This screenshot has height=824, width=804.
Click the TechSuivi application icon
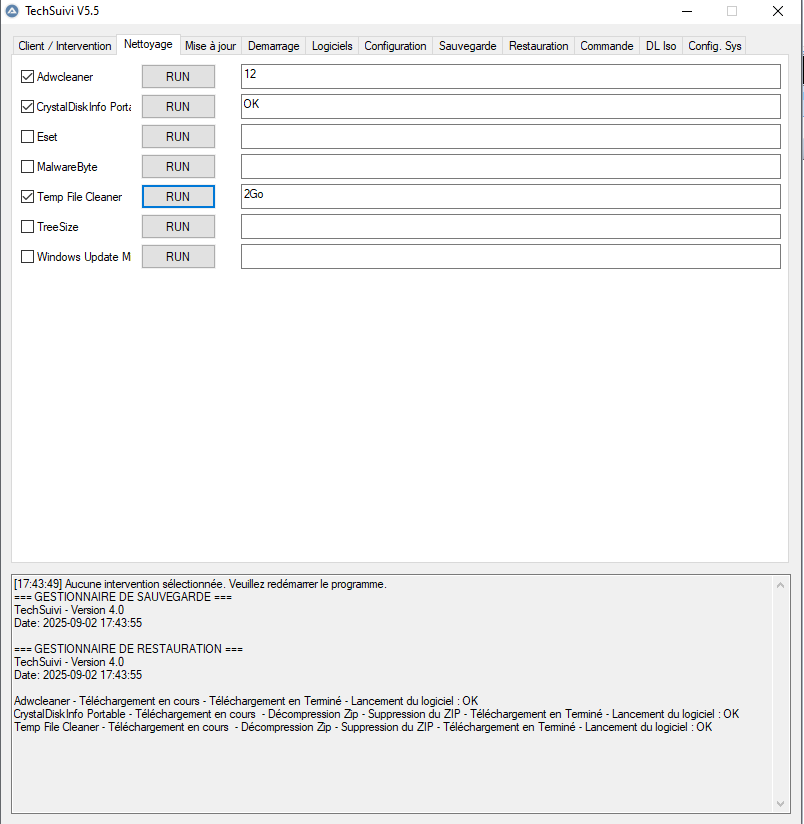pos(13,11)
